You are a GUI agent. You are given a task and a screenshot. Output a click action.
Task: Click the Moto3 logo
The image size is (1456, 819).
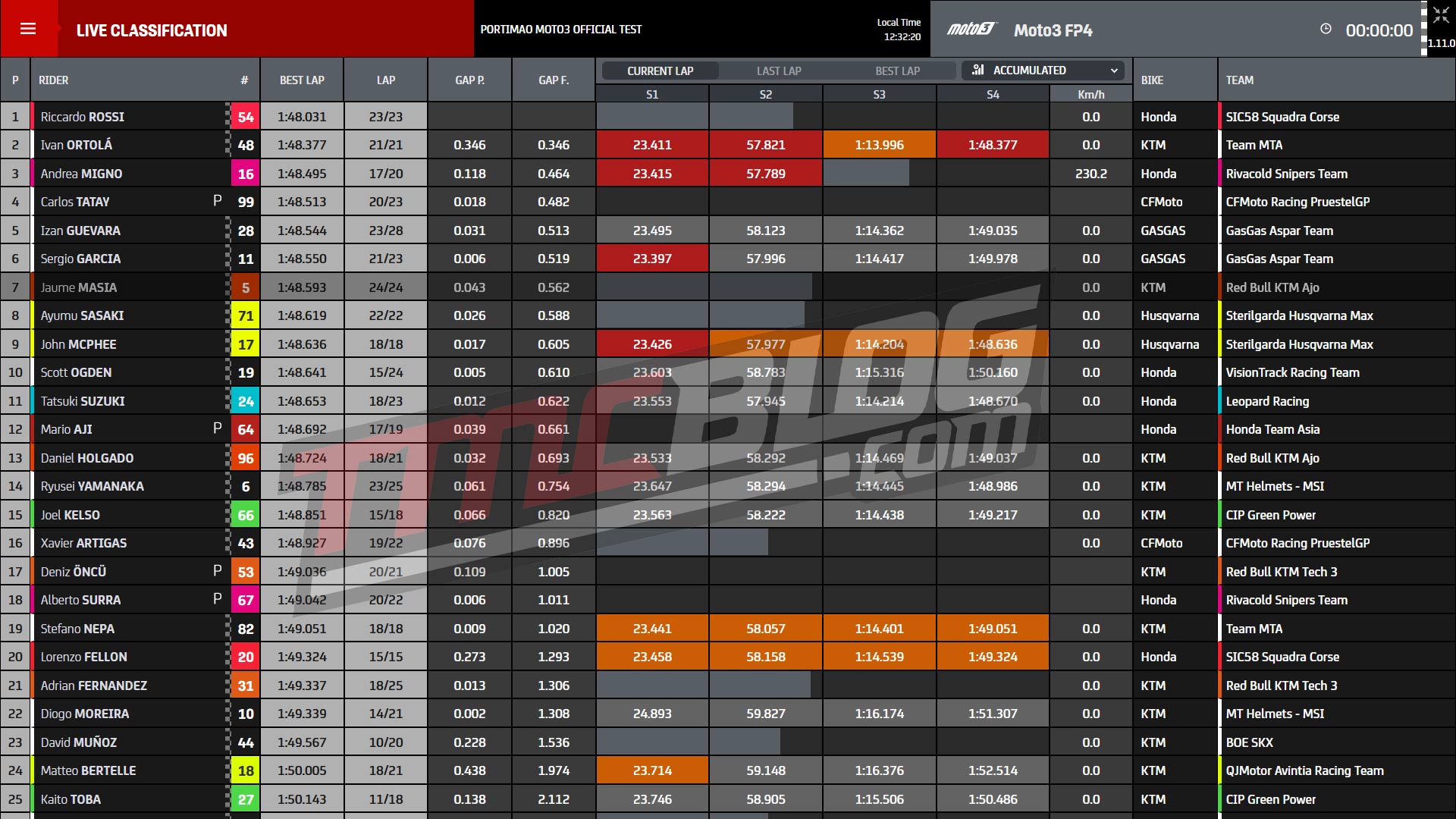click(x=971, y=30)
